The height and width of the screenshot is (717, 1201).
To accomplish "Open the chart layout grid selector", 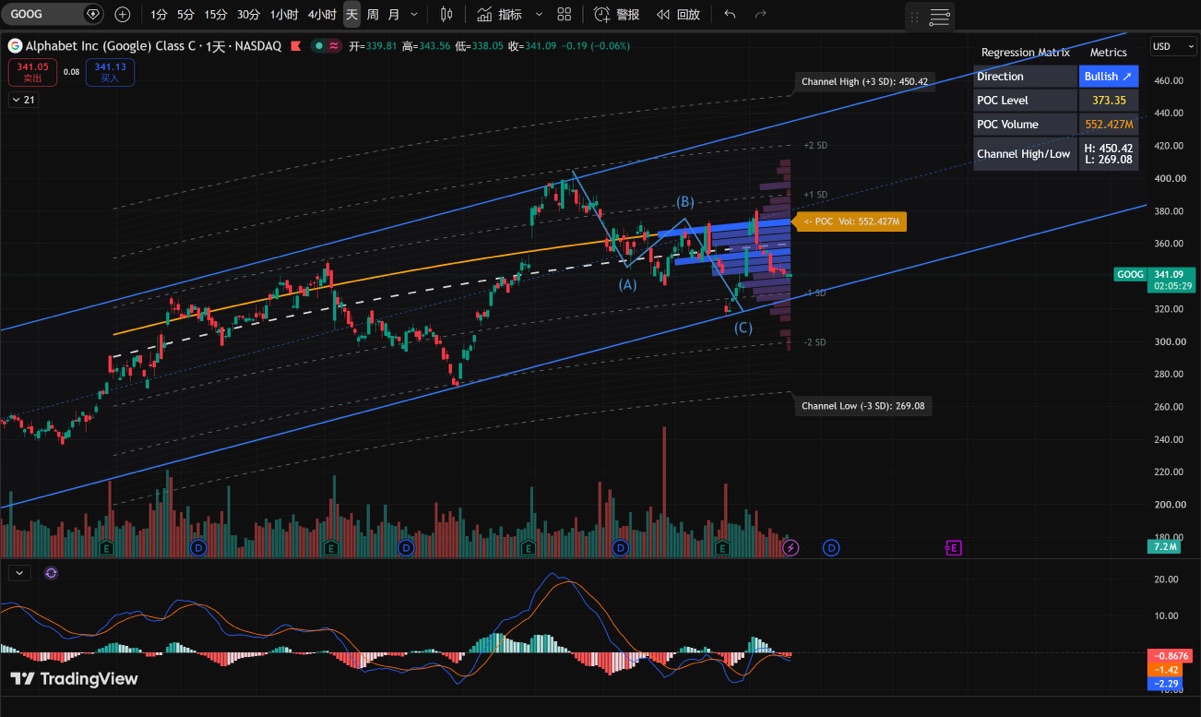I will [564, 14].
